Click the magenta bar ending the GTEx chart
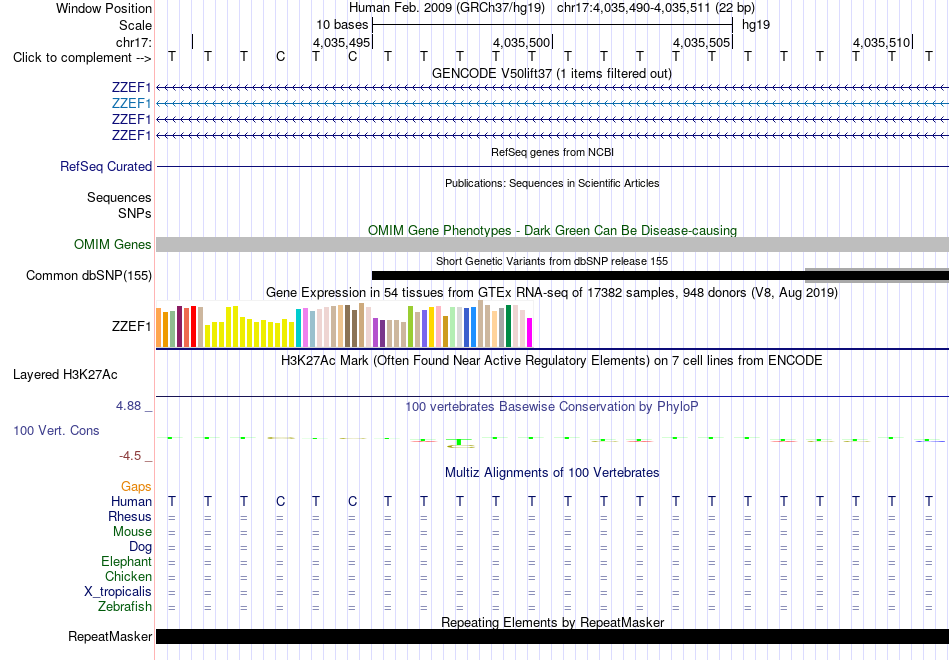Screen dimensions: 950x660 click(530, 333)
